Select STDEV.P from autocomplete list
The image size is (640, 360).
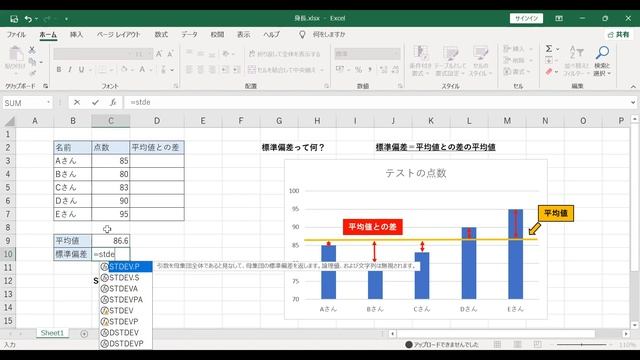[x=126, y=267]
